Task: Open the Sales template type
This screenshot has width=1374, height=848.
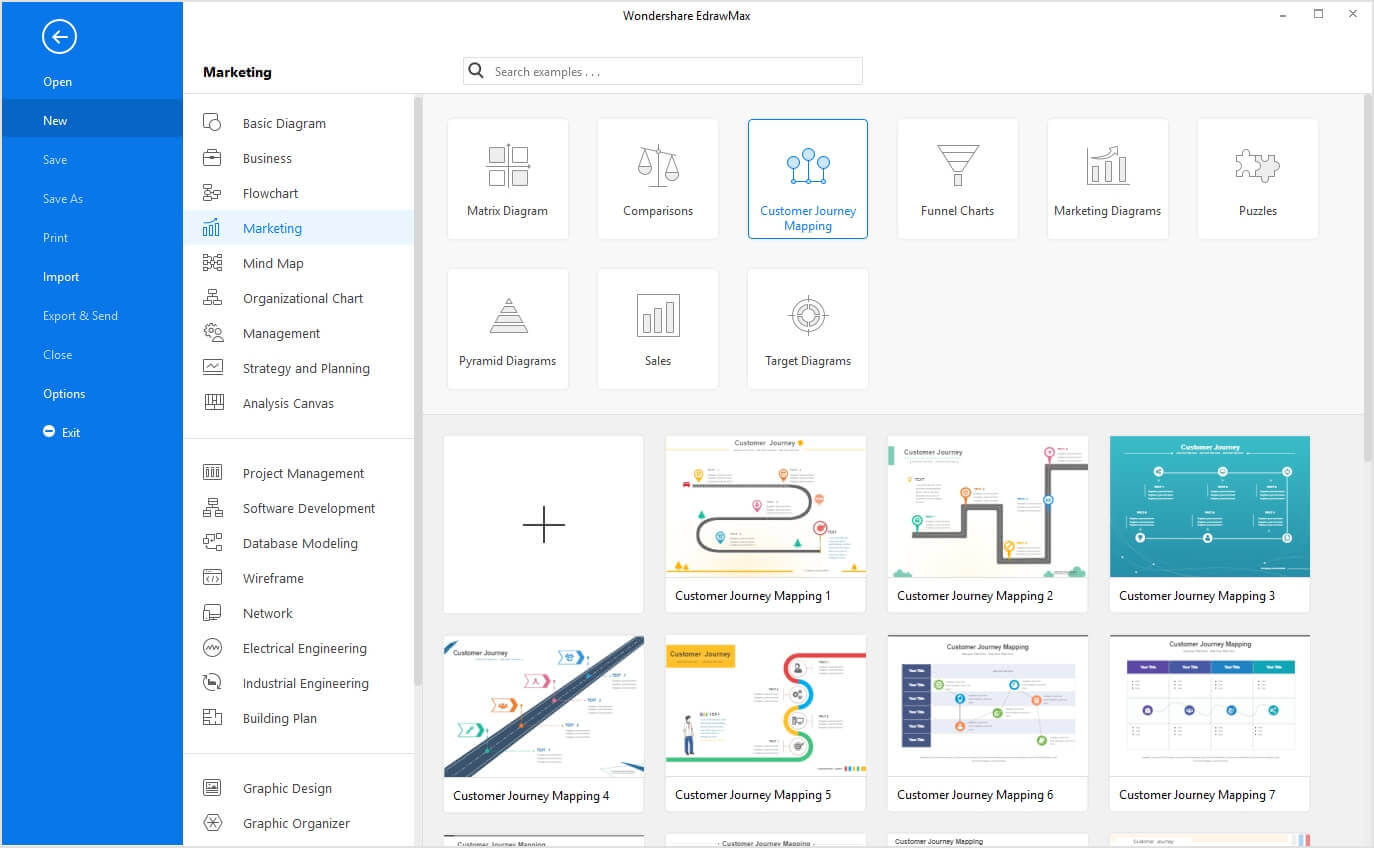Action: pos(658,329)
